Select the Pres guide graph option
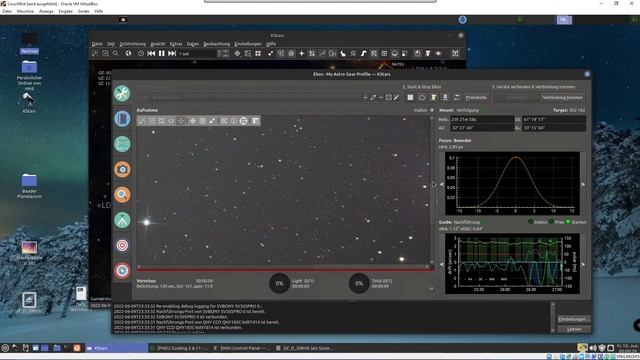The height and width of the screenshot is (360, 640). 551,222
